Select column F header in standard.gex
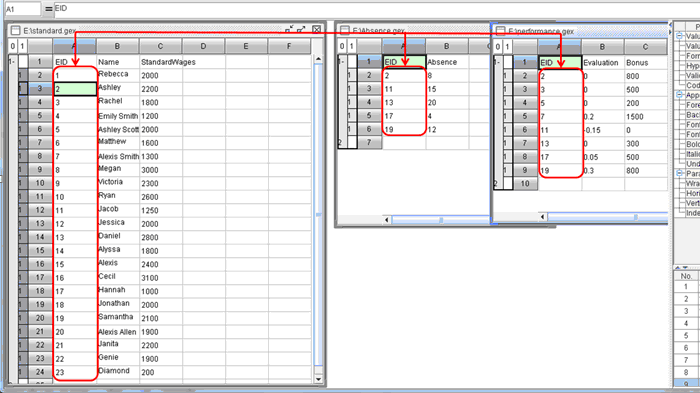The width and height of the screenshot is (700, 393). click(x=289, y=46)
